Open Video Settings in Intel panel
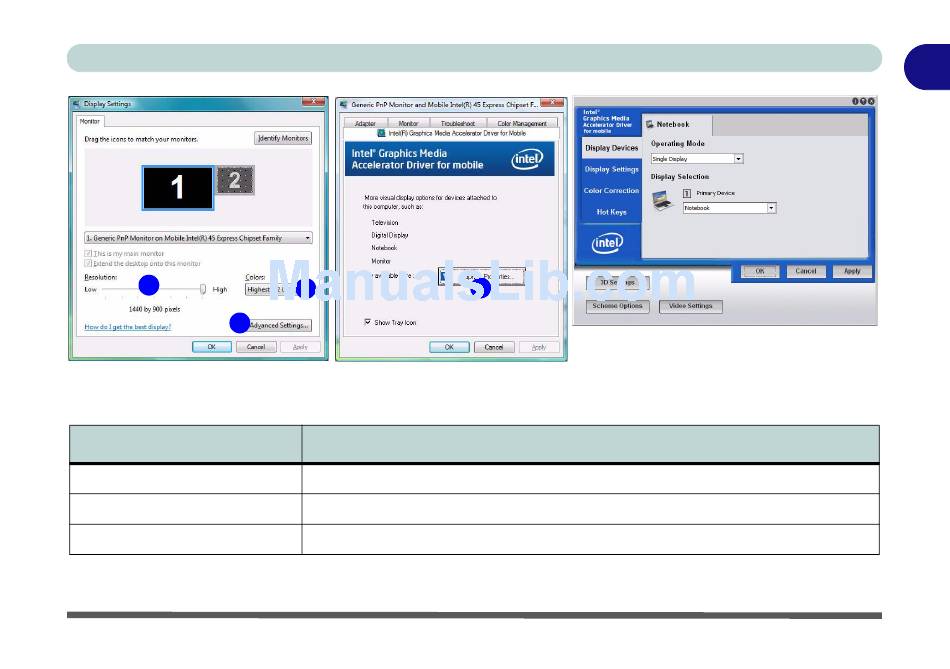950x669 pixels. click(x=691, y=306)
